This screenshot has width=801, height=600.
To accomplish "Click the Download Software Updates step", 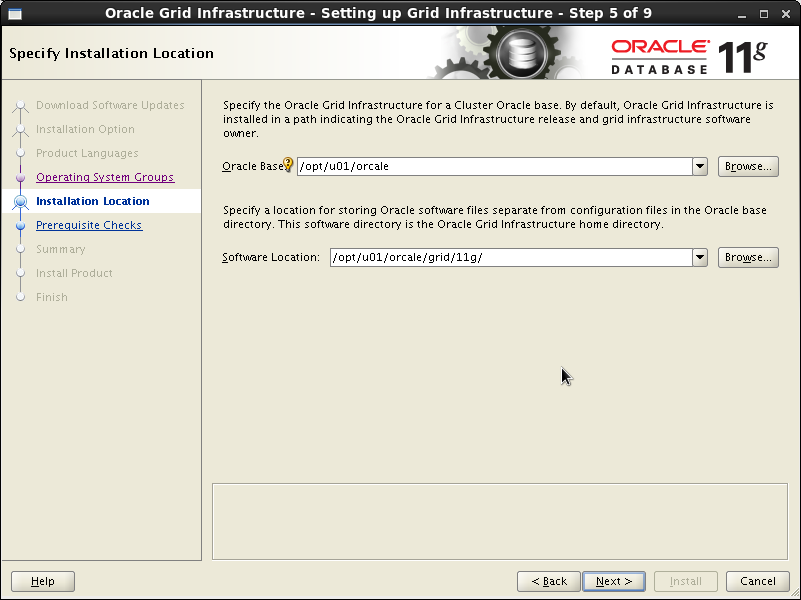I will pyautogui.click(x=110, y=105).
